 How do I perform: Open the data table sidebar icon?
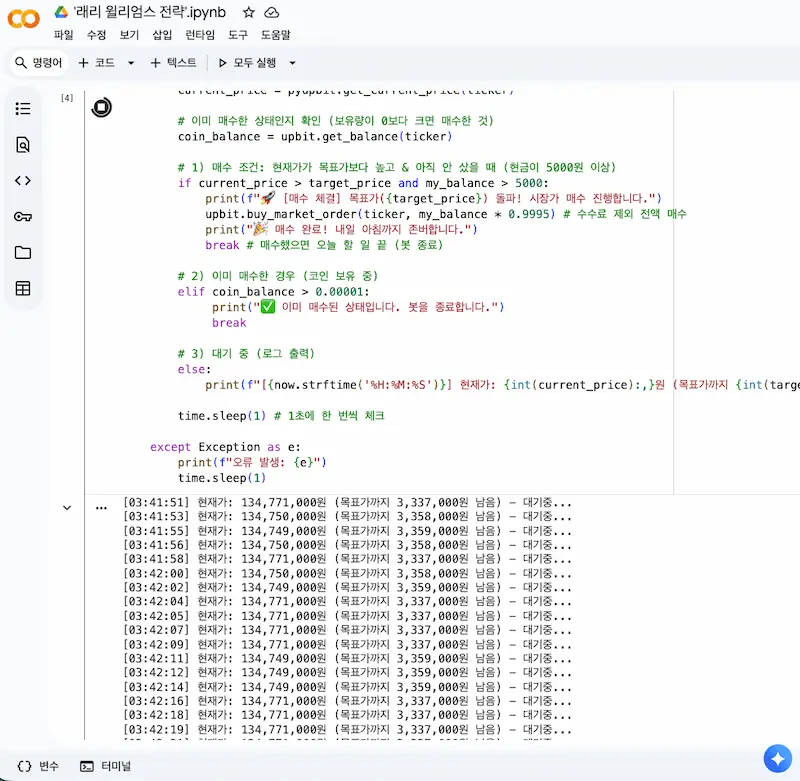tap(23, 289)
